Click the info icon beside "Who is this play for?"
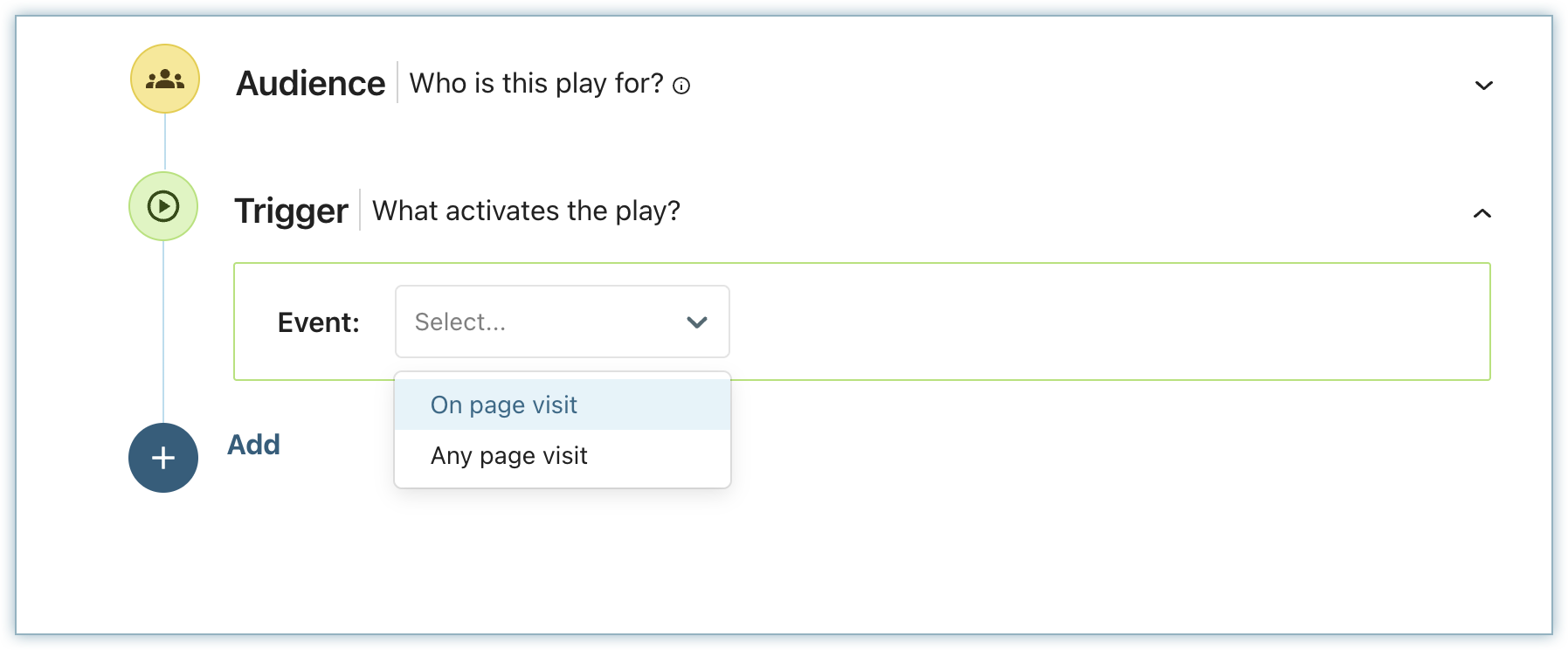Image resolution: width=1568 pixels, height=650 pixels. (x=681, y=86)
